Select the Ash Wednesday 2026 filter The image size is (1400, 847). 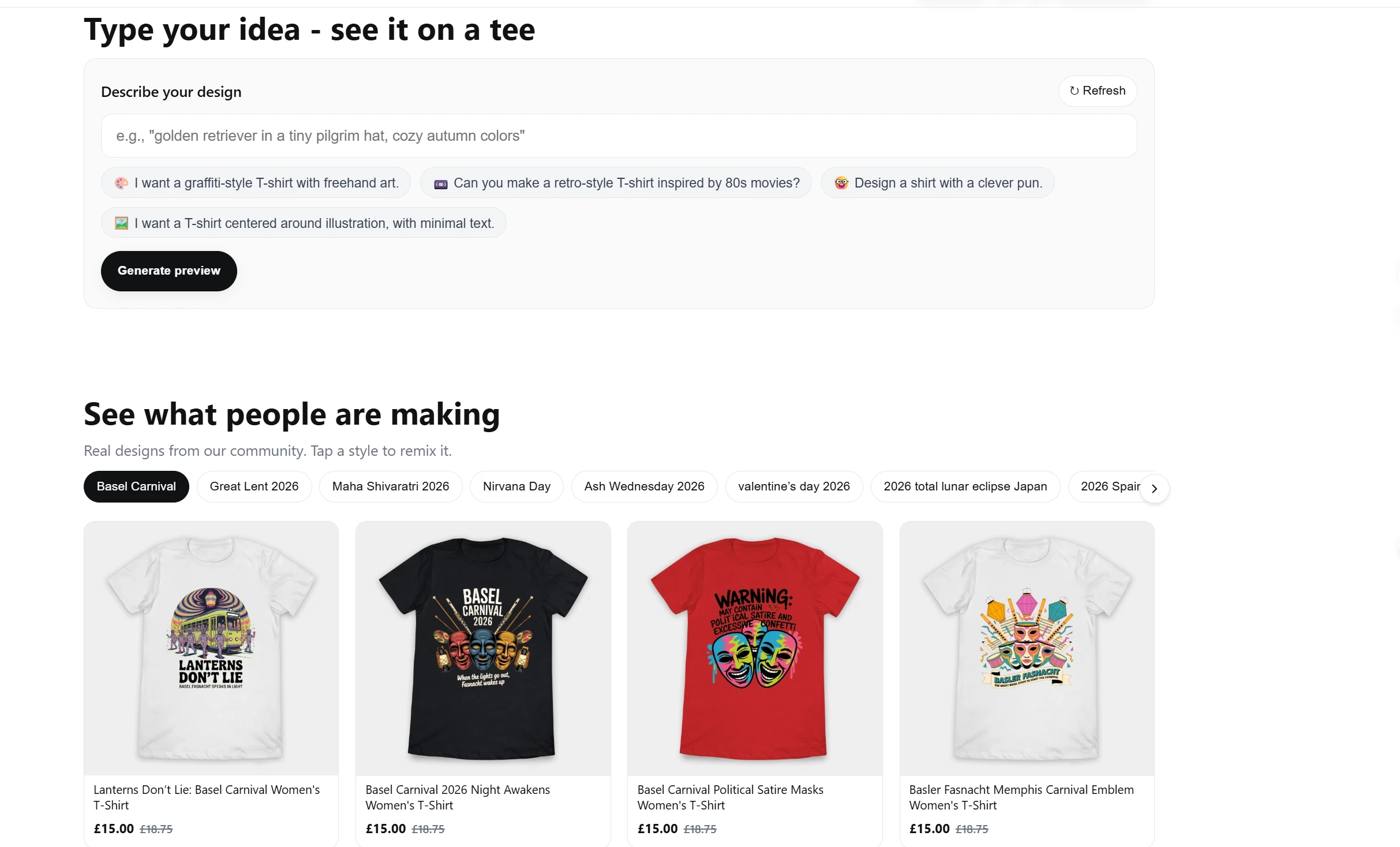pos(644,486)
